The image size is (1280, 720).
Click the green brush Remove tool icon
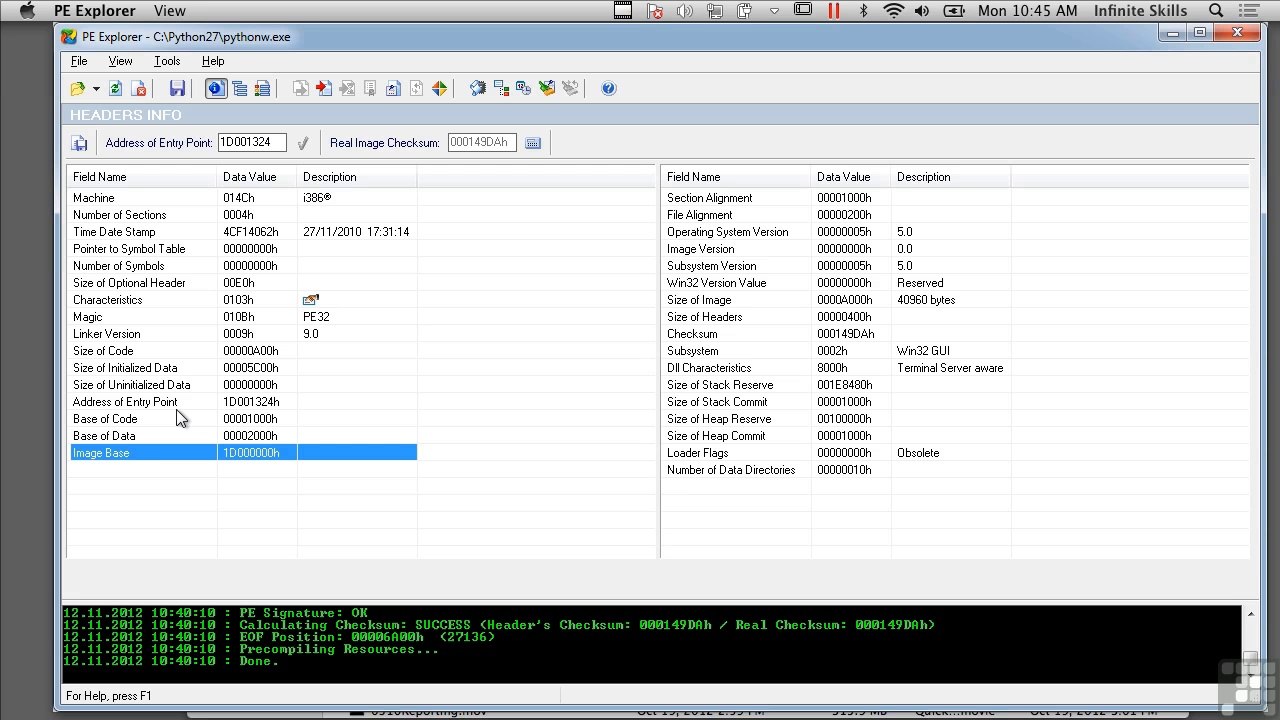pyautogui.click(x=547, y=89)
